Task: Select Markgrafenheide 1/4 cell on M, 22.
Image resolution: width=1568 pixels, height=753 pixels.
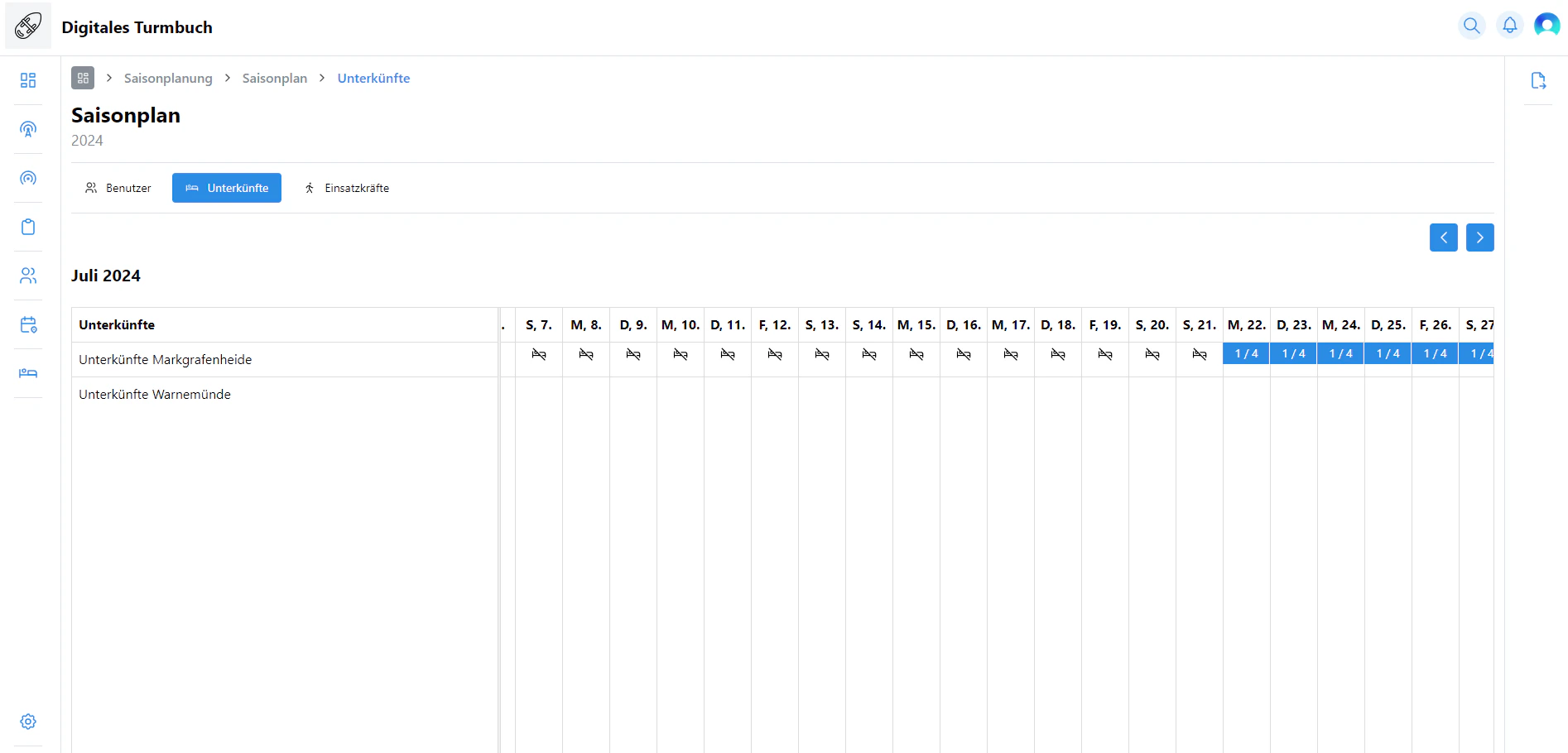Action: 1246,354
